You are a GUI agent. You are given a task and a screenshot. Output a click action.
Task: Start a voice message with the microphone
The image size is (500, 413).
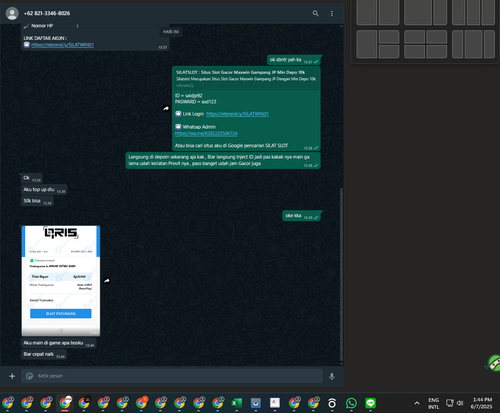coord(332,376)
